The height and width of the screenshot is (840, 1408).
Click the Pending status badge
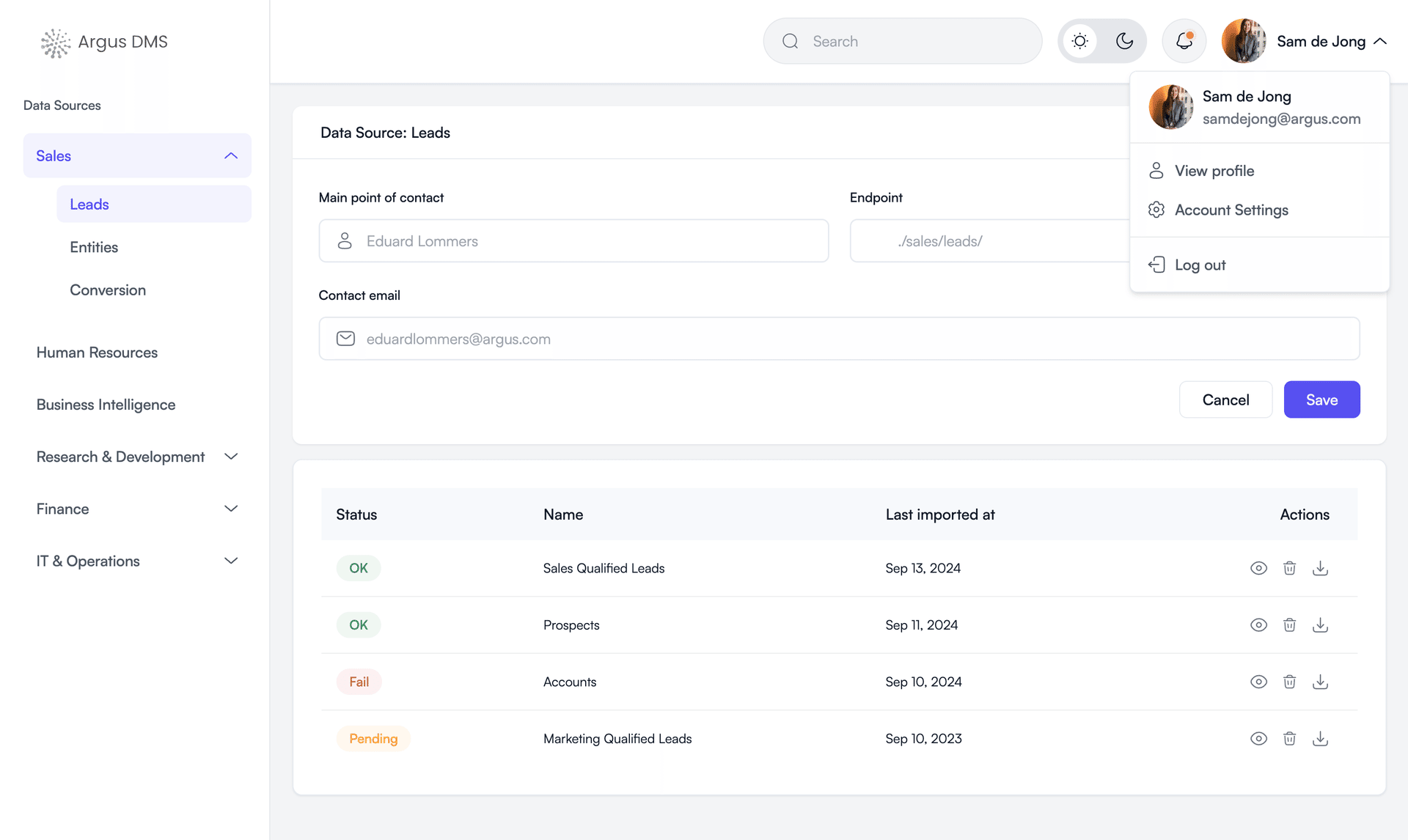(373, 738)
